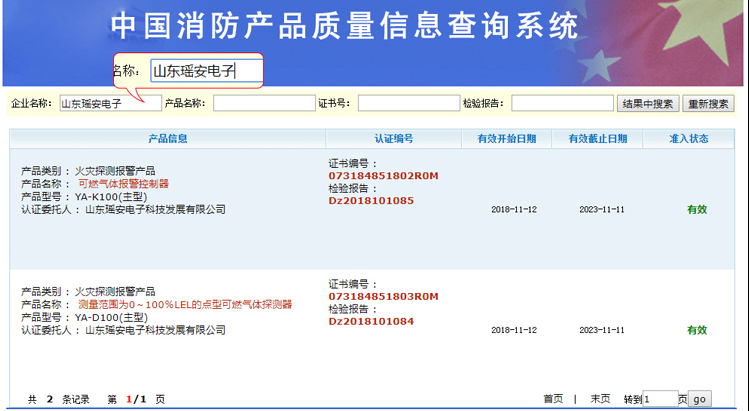Go to 末页 last page link

[x=600, y=399]
